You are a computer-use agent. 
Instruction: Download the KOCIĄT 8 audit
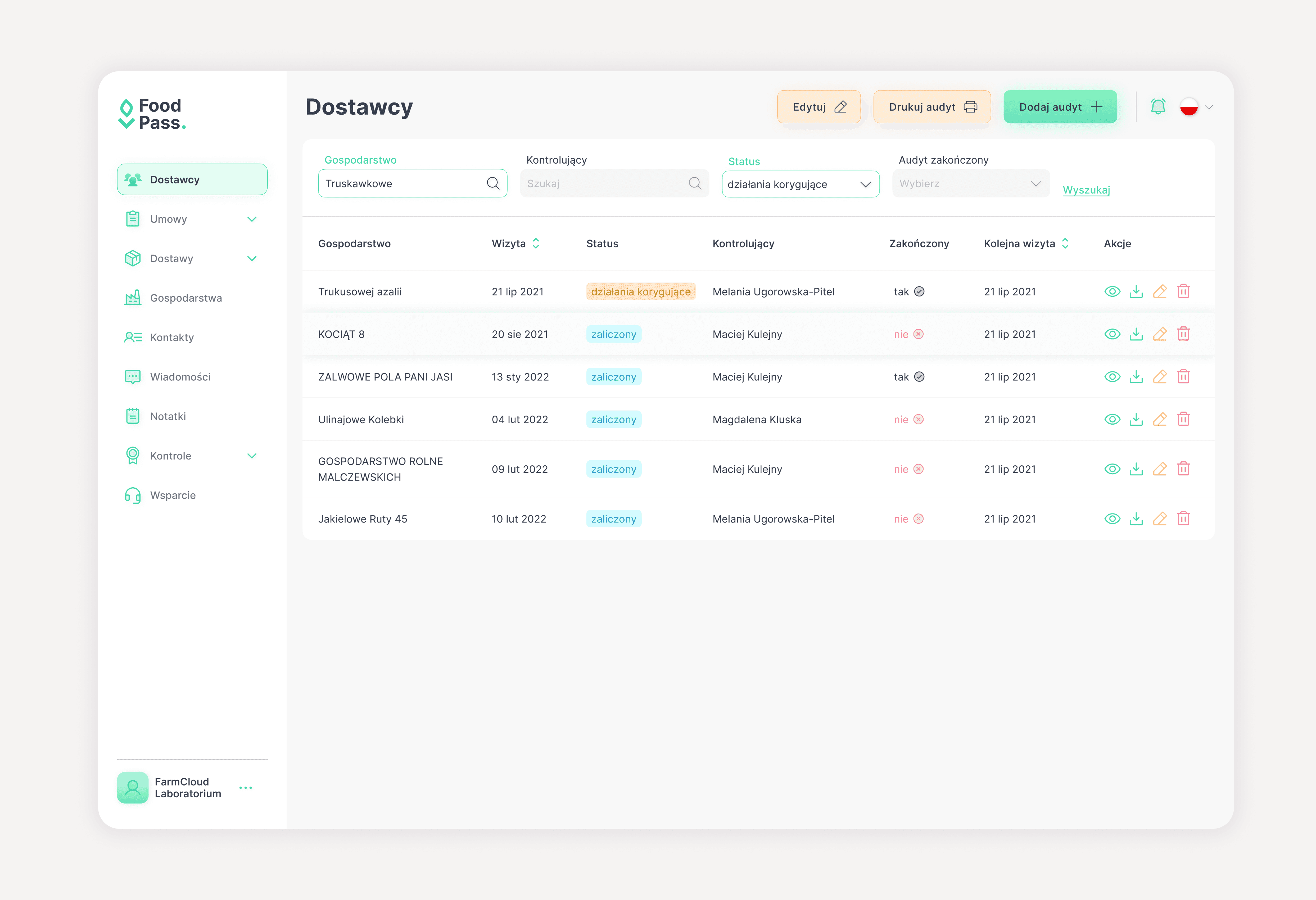(x=1136, y=334)
